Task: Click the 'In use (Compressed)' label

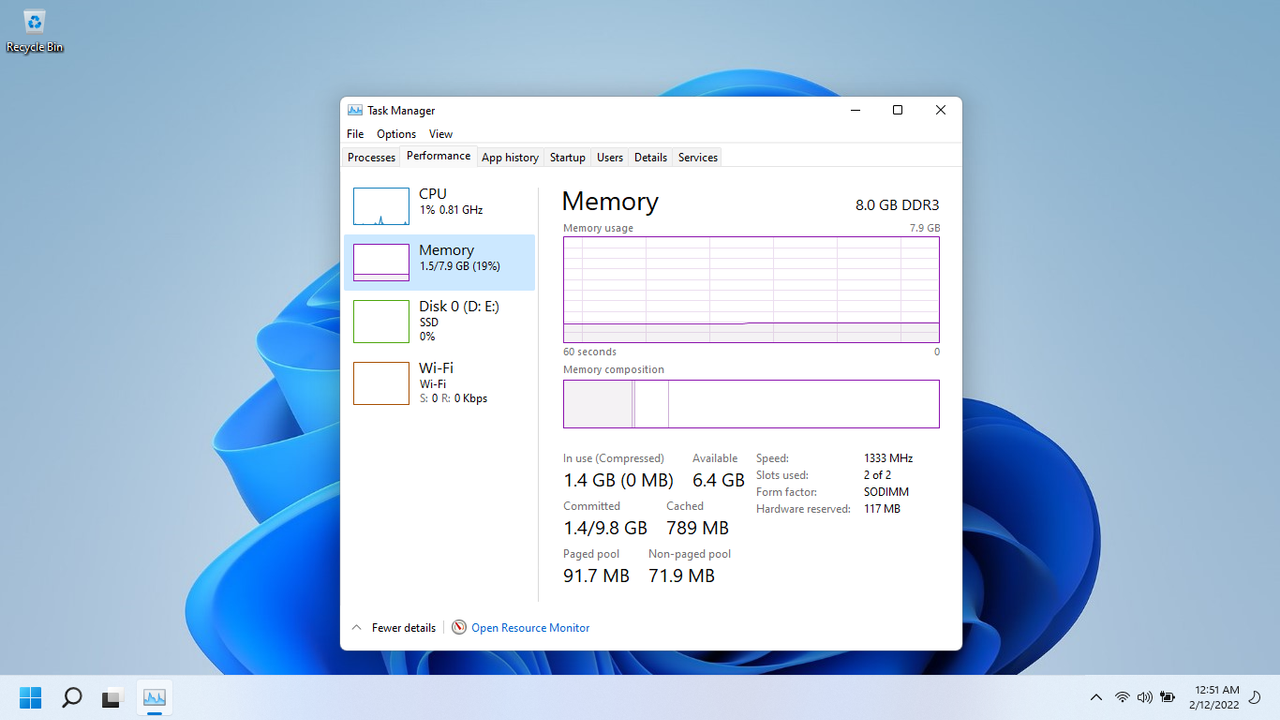Action: 613,458
